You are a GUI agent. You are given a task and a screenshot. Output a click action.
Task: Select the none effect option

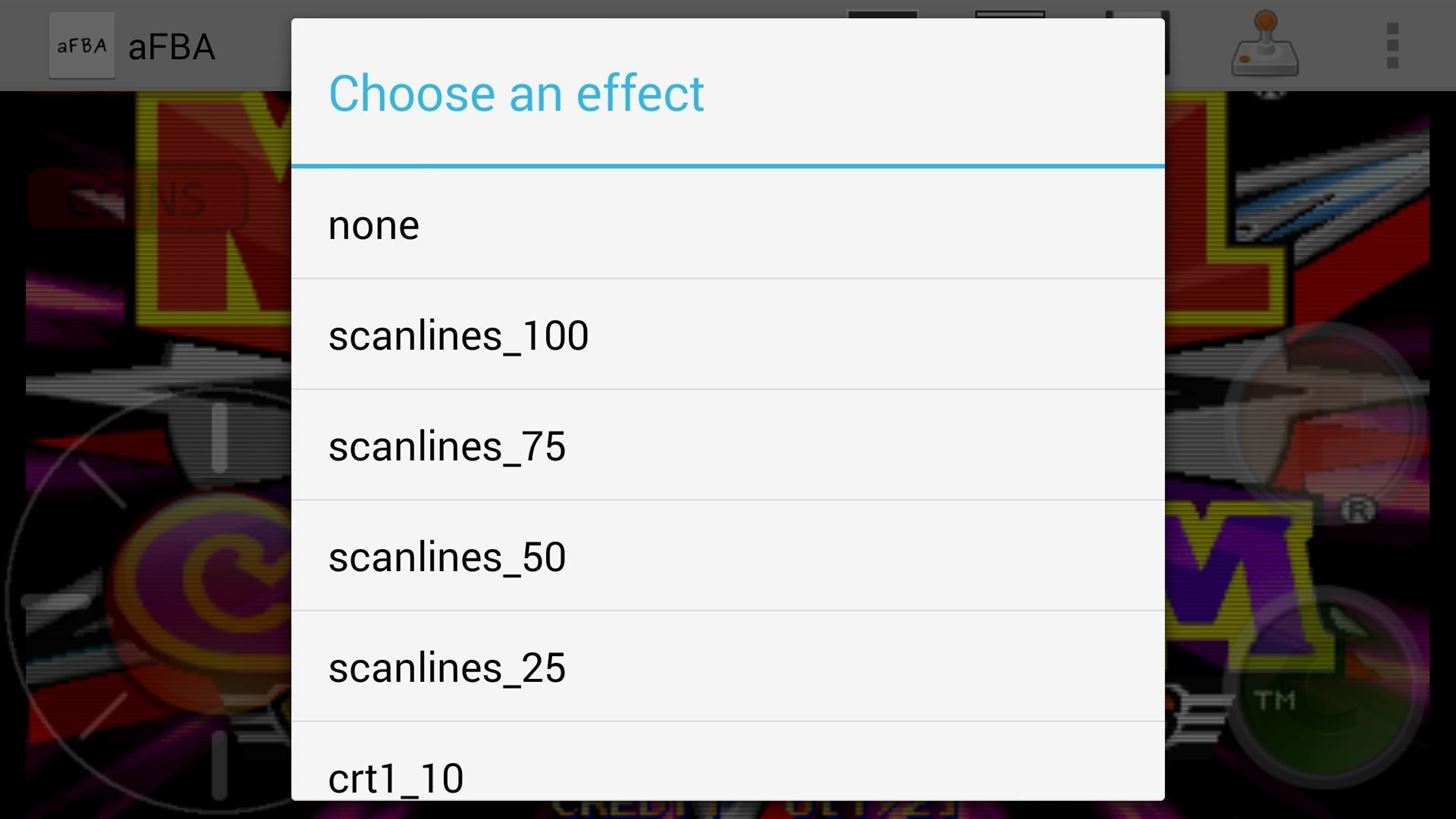728,224
